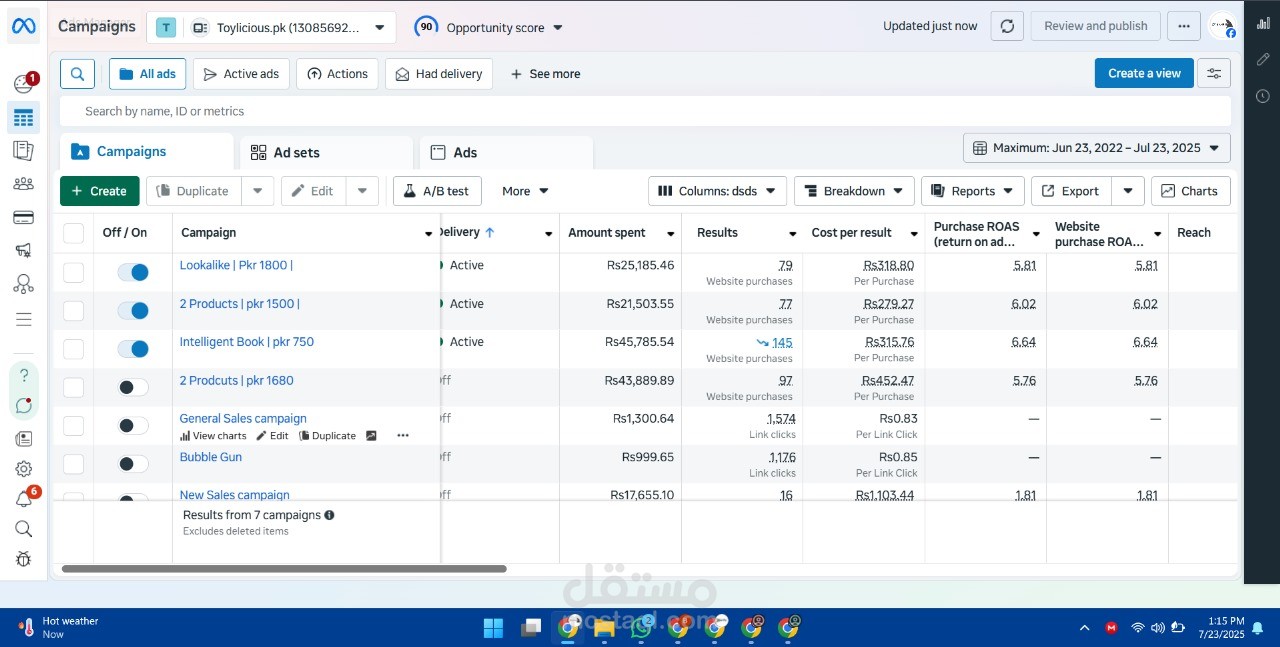
Task: Click Edit pencil under General Sales campaign
Action: [272, 436]
